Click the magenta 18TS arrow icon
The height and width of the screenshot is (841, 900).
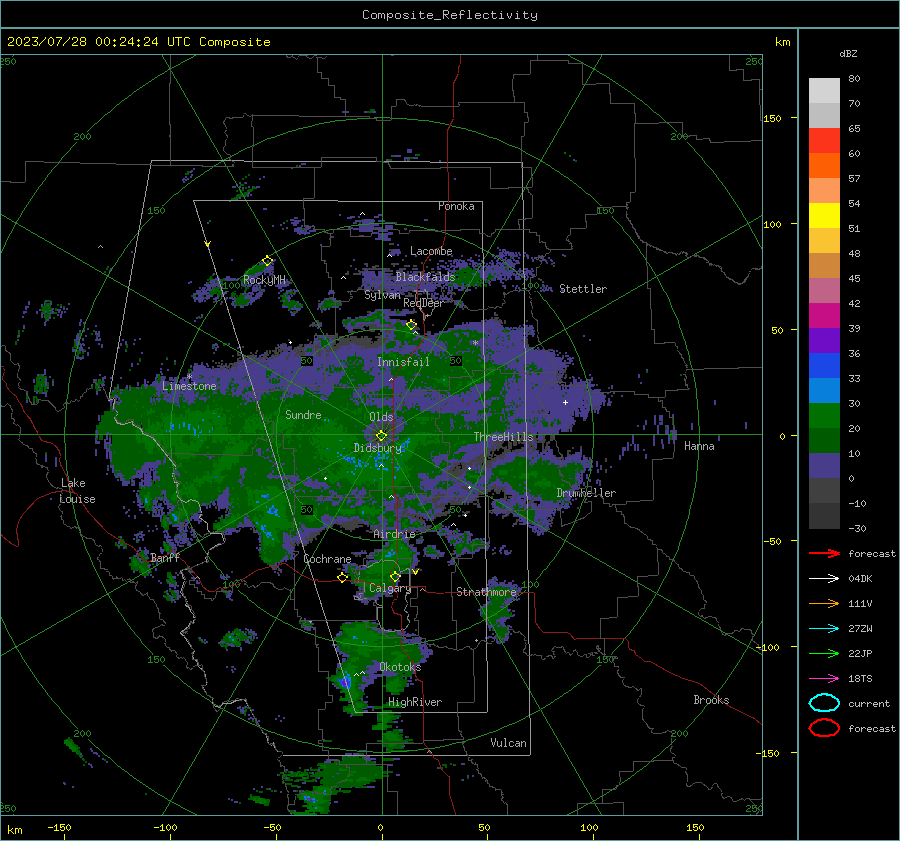824,679
